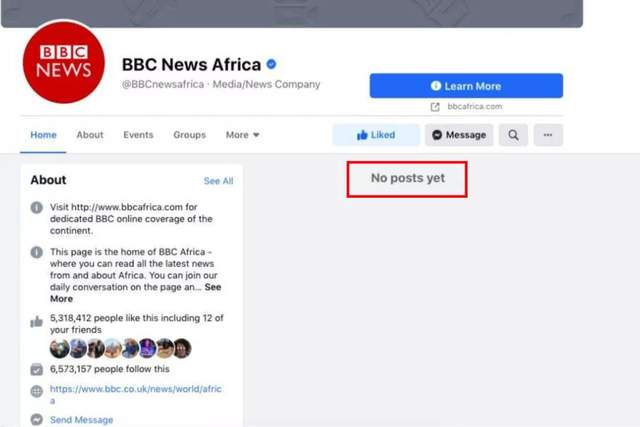The width and height of the screenshot is (640, 427).
Task: Click the BBC News profile picture
Action: pos(63,61)
